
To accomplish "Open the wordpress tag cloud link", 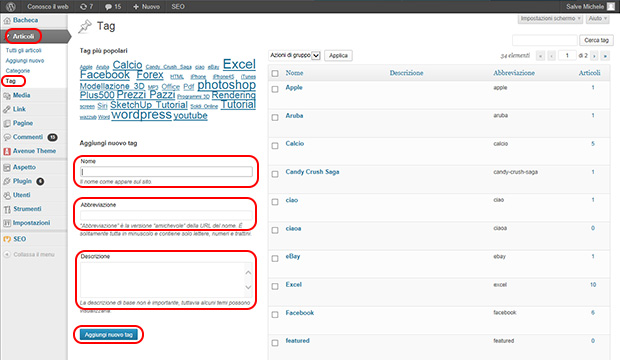I will 142,115.
